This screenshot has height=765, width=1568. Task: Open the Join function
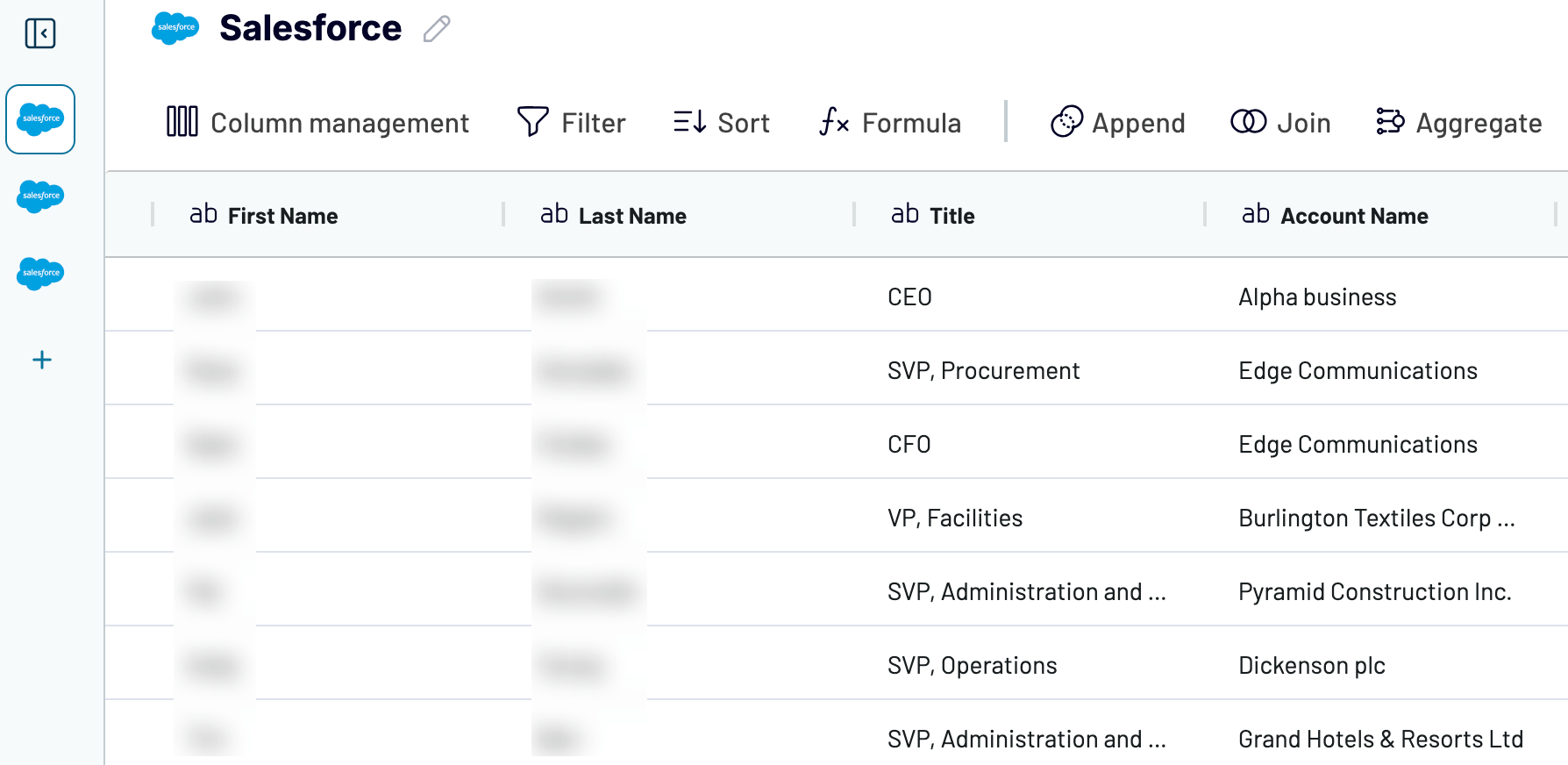(1279, 123)
